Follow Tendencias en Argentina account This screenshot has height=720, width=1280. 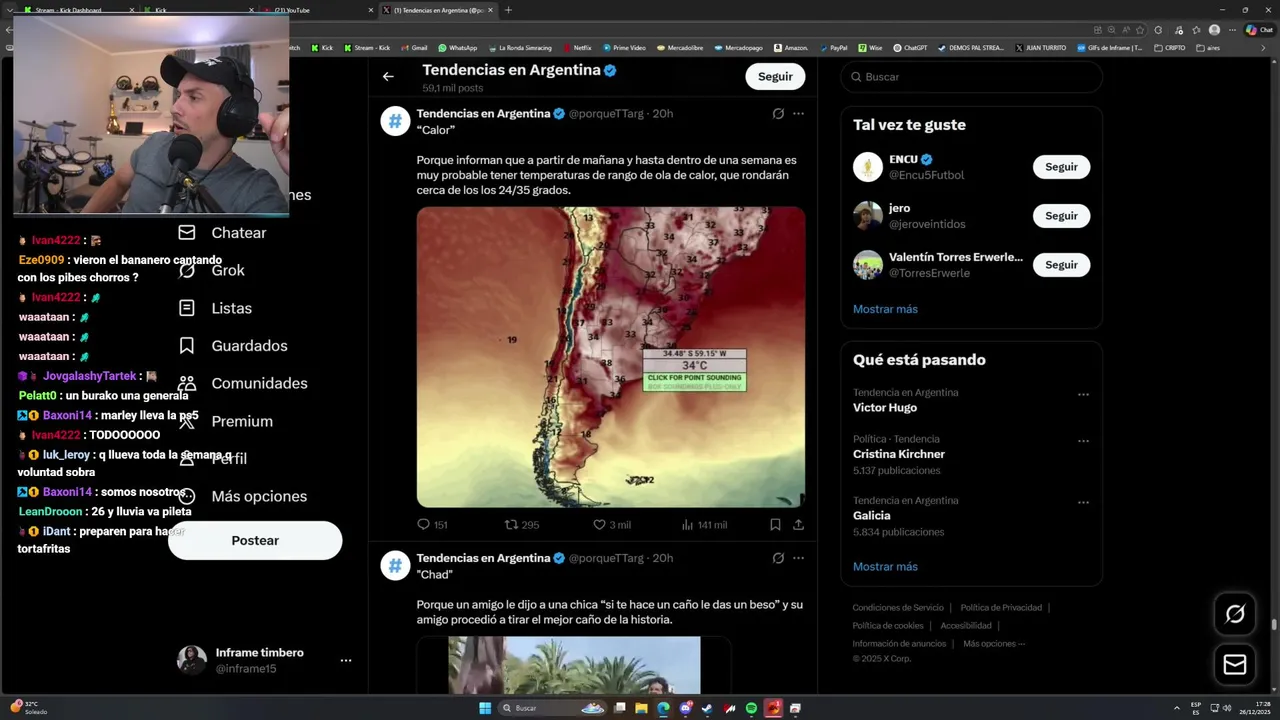tap(775, 76)
